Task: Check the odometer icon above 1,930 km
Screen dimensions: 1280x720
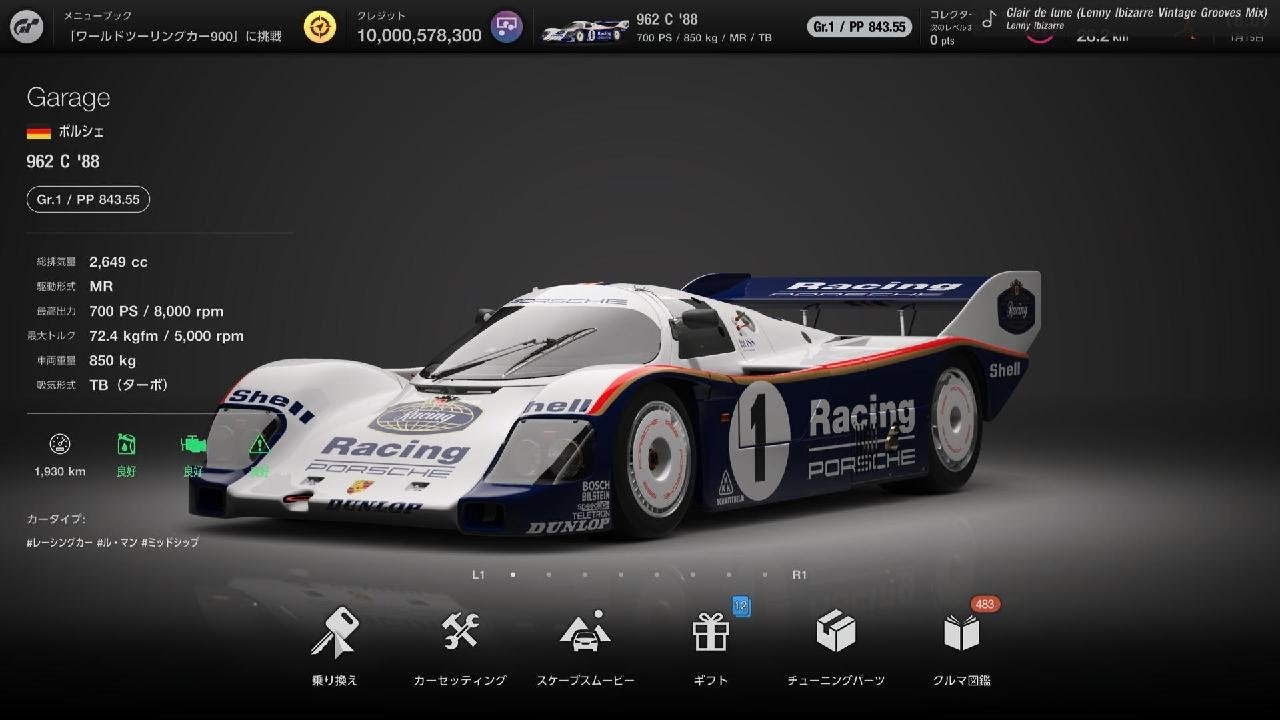Action: point(60,444)
